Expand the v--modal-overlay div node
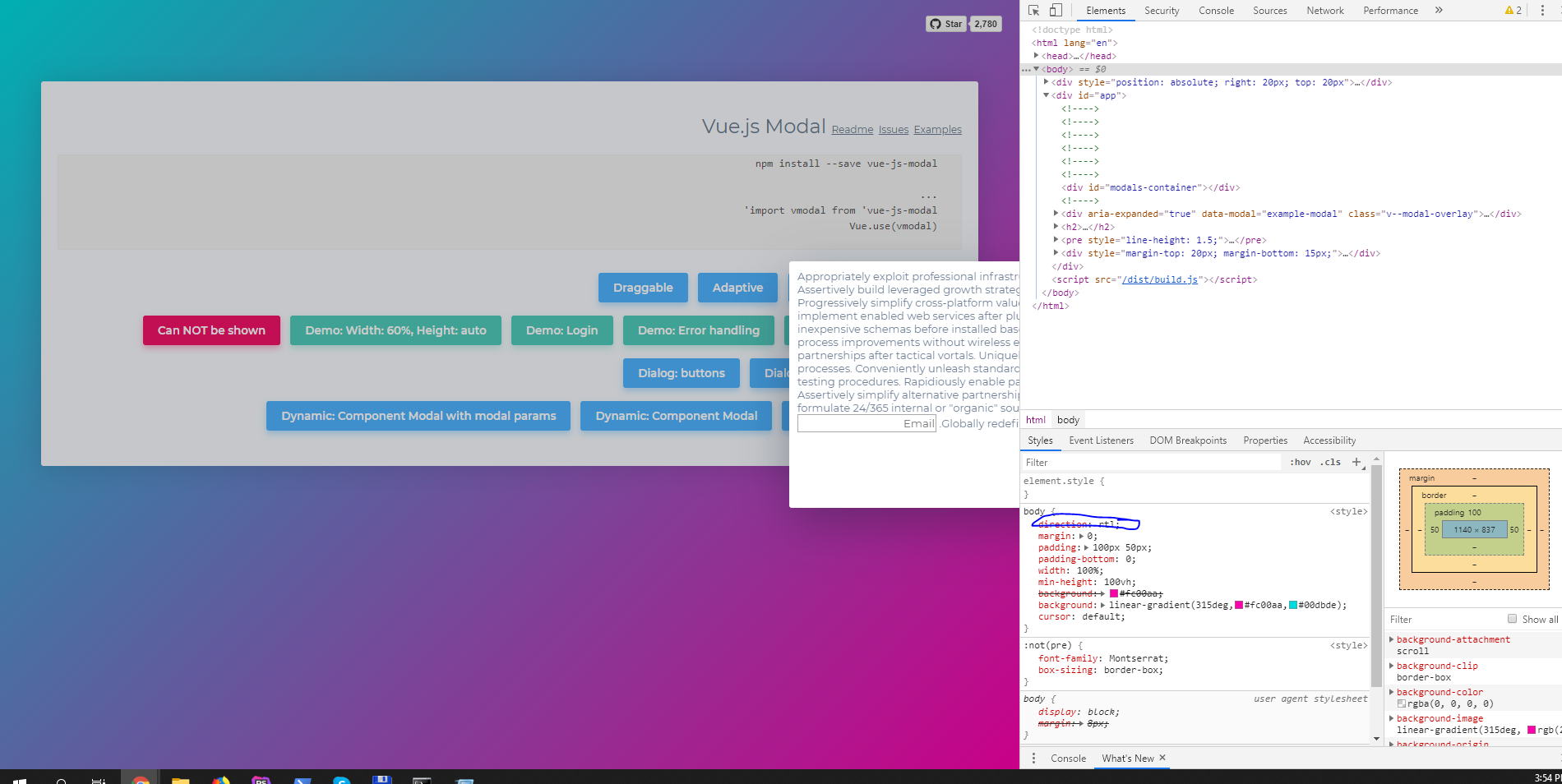 tap(1056, 214)
